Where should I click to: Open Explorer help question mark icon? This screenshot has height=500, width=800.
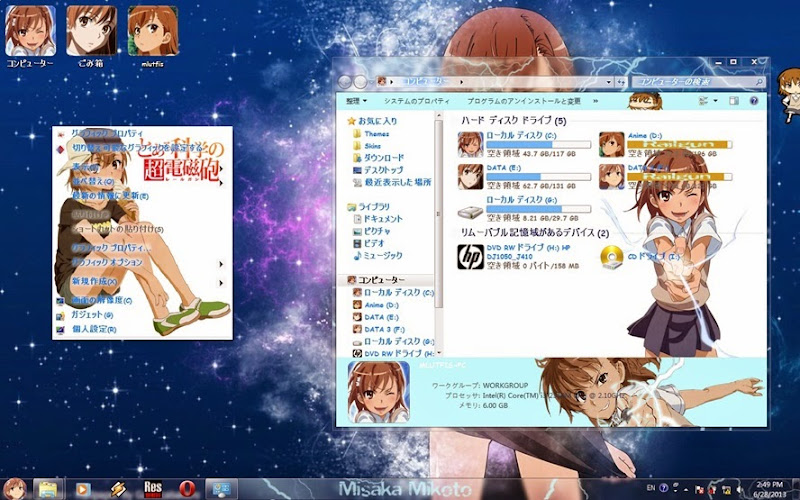[x=754, y=101]
